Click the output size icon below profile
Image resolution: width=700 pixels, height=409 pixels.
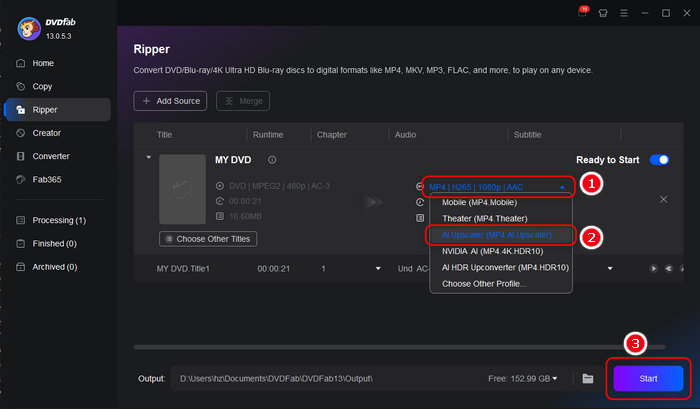tap(420, 218)
